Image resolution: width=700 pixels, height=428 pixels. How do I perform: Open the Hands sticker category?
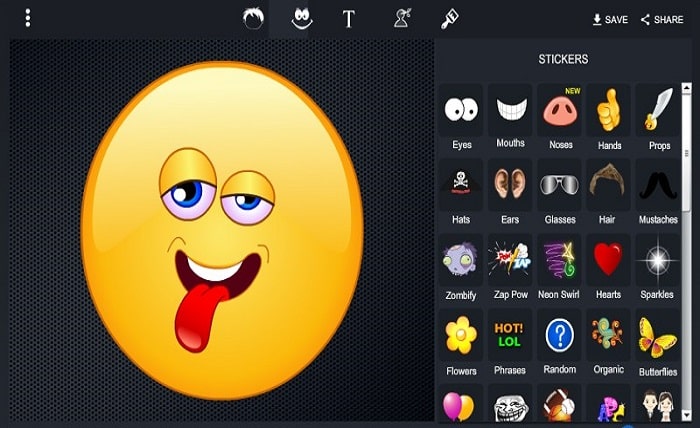(609, 117)
